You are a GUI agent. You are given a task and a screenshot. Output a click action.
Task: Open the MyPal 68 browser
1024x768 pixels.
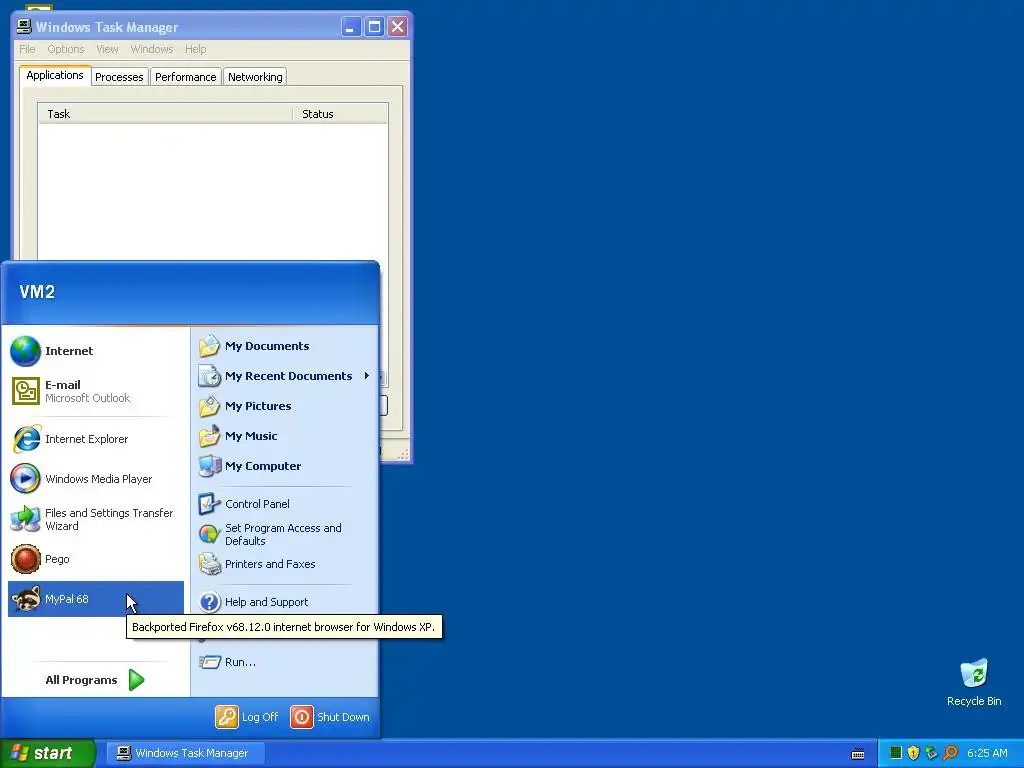pos(95,599)
